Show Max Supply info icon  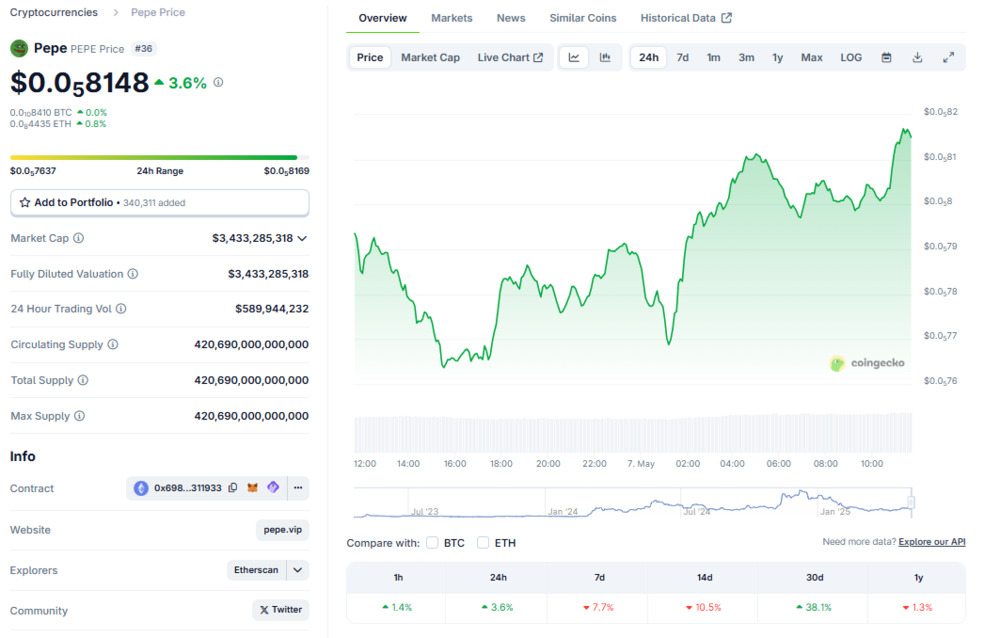coord(79,416)
